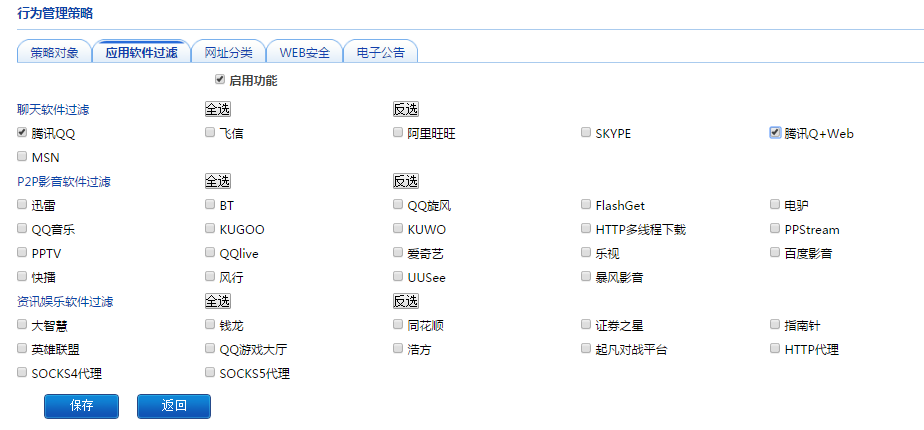Click the 行为管理策略 page heading
This screenshot has width=924, height=430.
click(55, 14)
